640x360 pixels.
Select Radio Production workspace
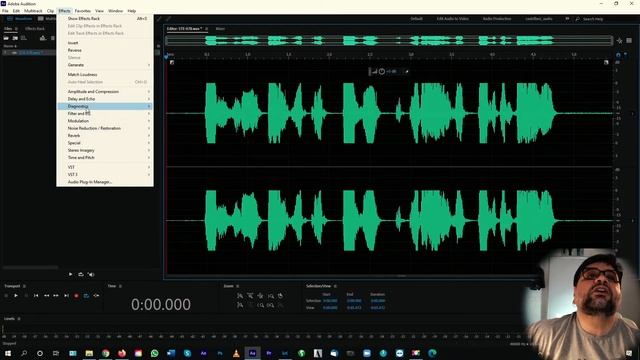tap(497, 19)
